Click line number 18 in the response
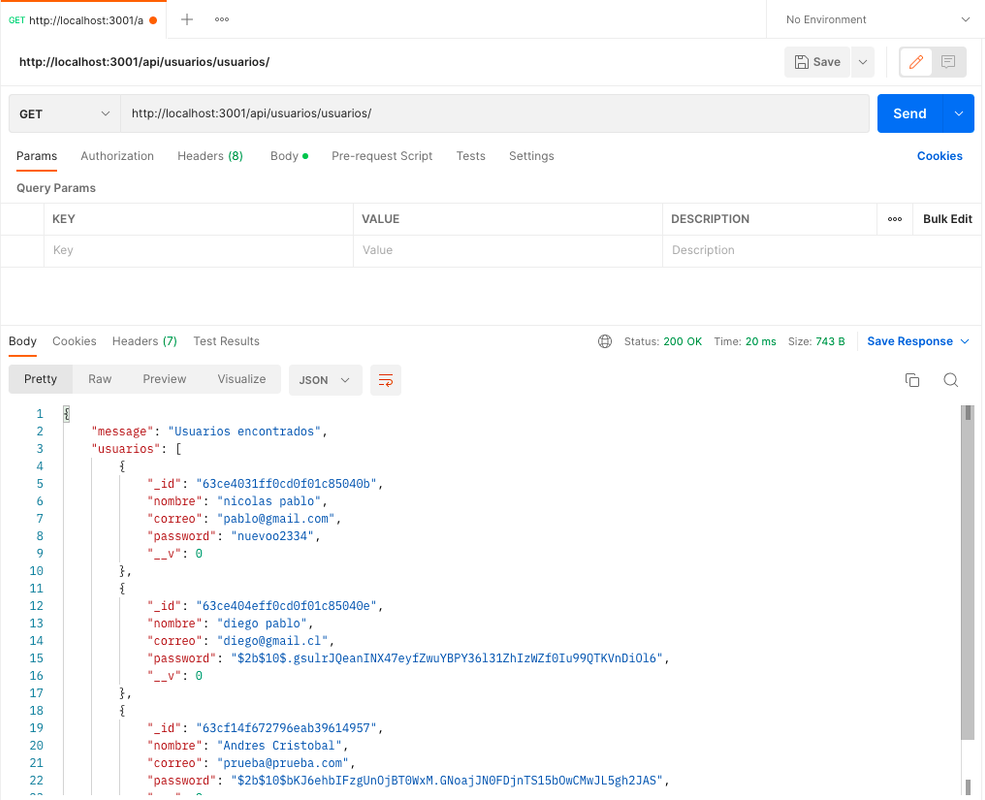The height and width of the screenshot is (800, 985). 36,711
